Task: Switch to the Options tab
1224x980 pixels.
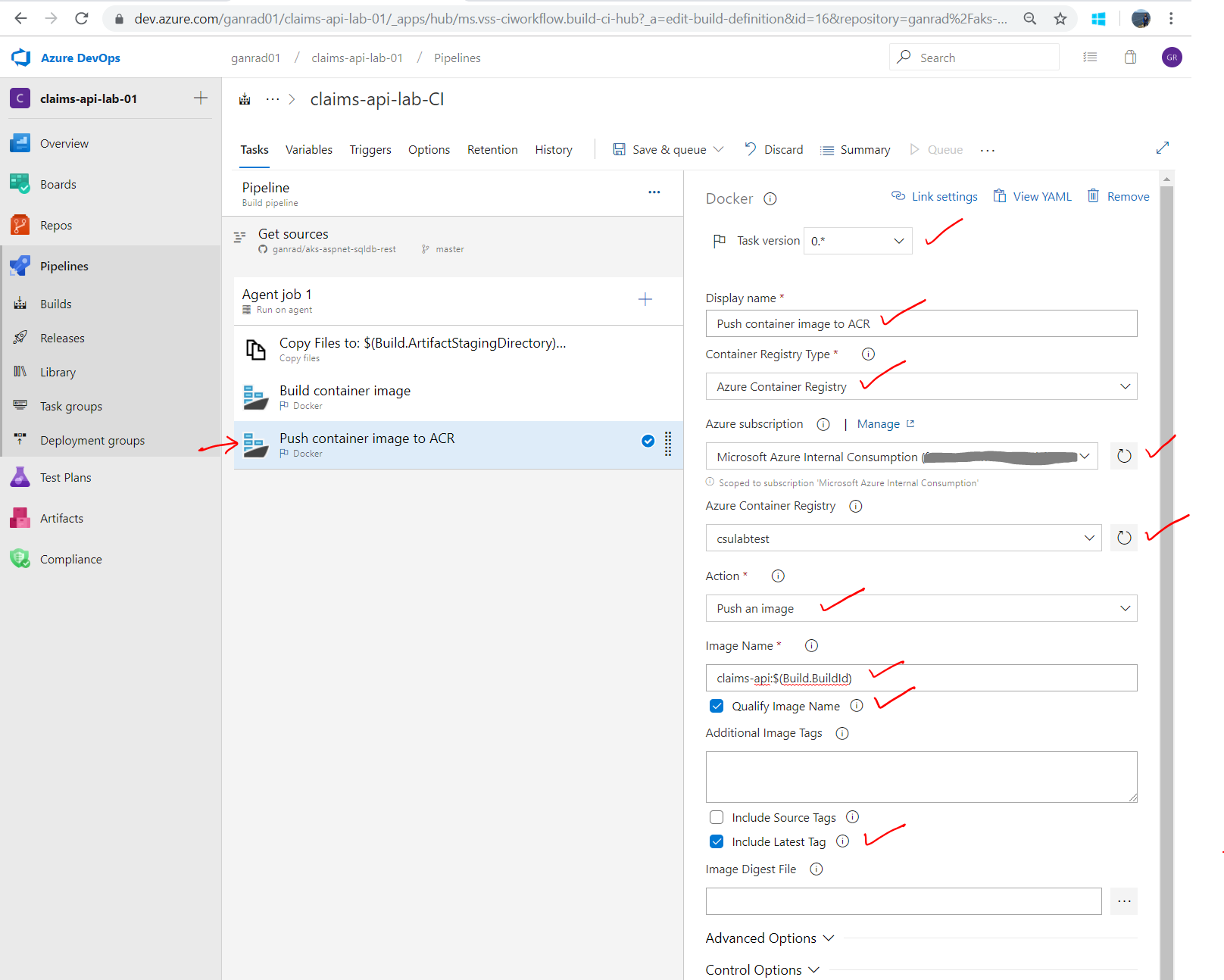Action: coord(429,149)
